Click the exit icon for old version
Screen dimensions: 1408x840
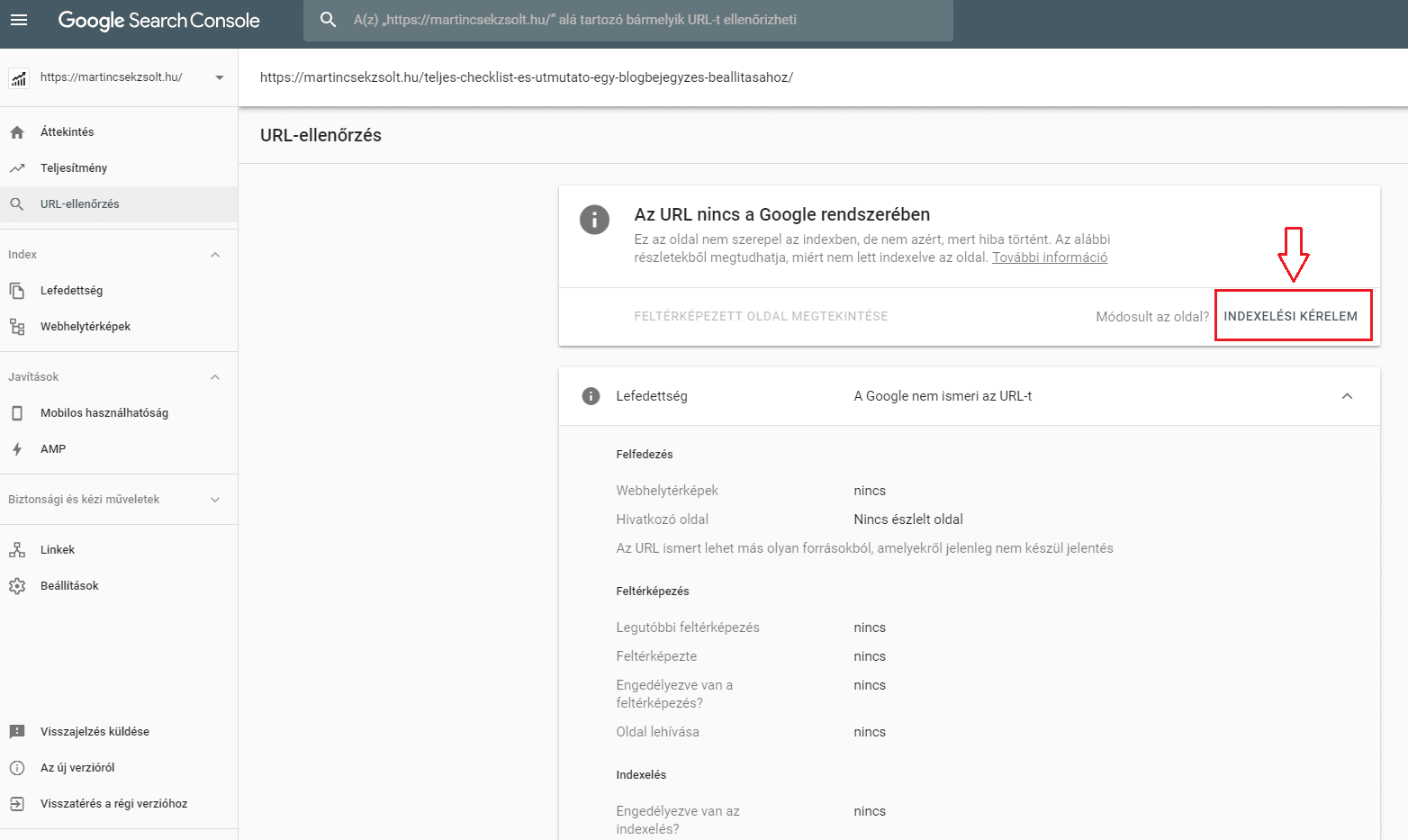click(17, 804)
